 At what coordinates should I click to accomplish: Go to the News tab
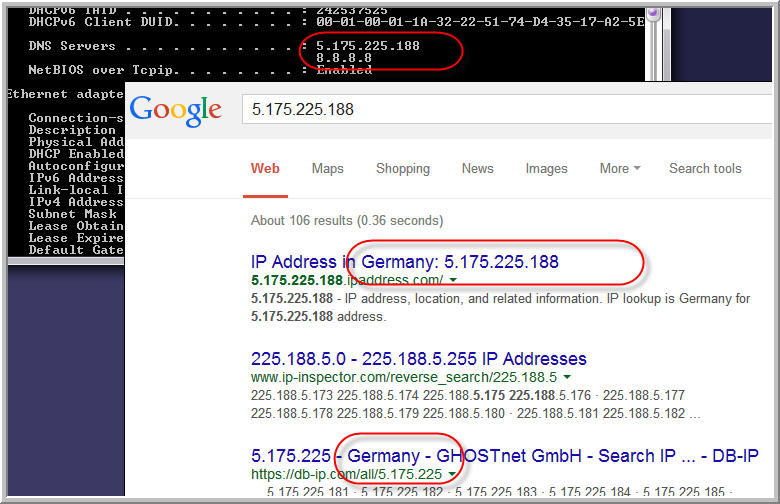click(478, 169)
